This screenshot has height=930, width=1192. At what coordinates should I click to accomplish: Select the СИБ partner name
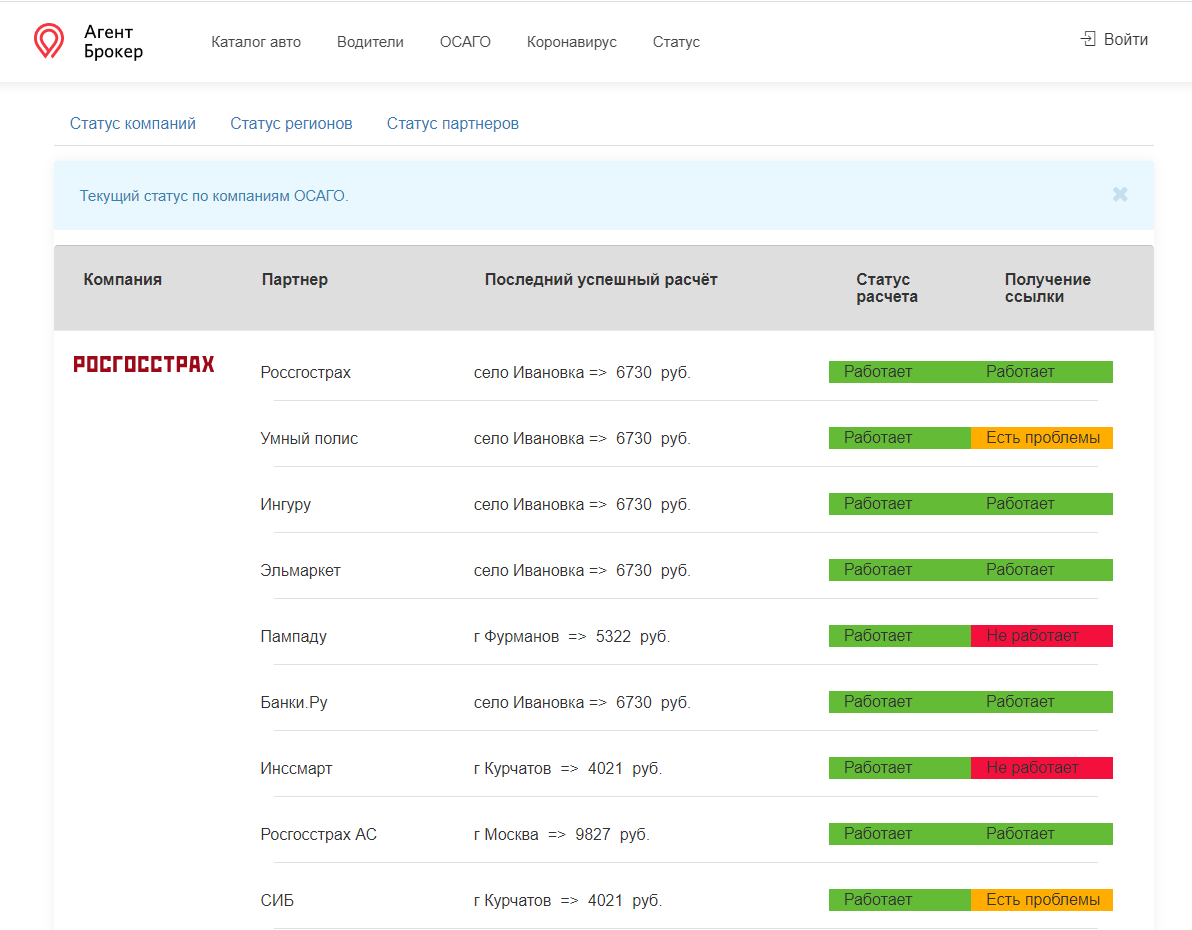tap(277, 900)
